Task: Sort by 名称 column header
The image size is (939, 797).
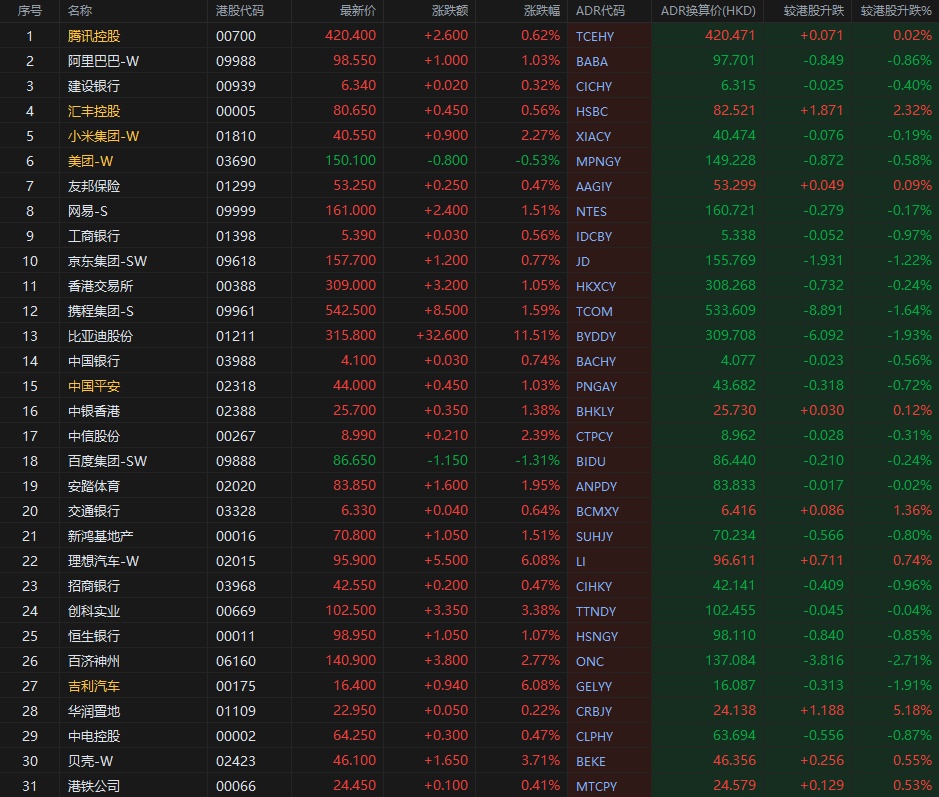Action: click(80, 11)
